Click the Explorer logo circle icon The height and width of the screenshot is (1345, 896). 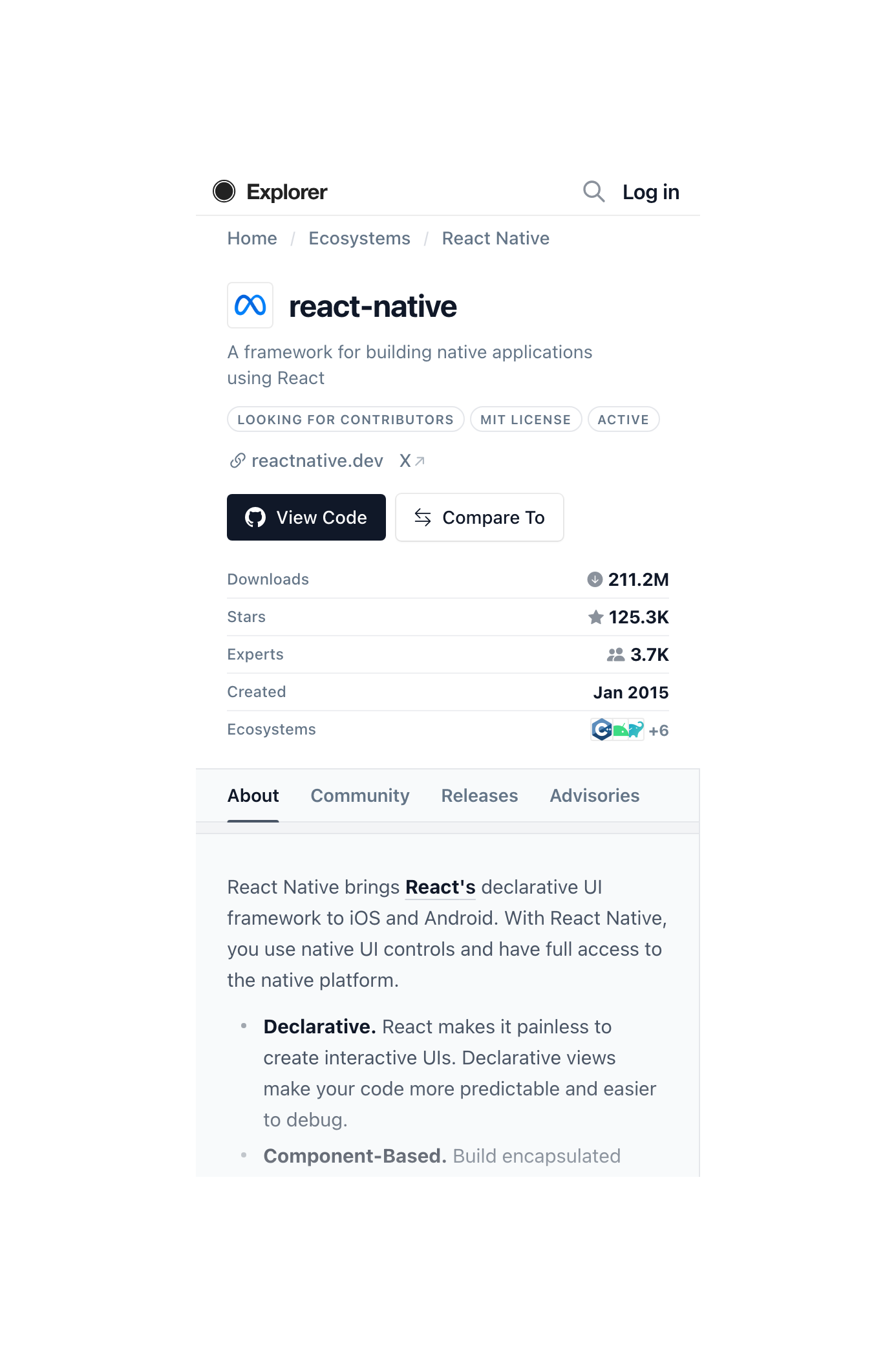(224, 191)
